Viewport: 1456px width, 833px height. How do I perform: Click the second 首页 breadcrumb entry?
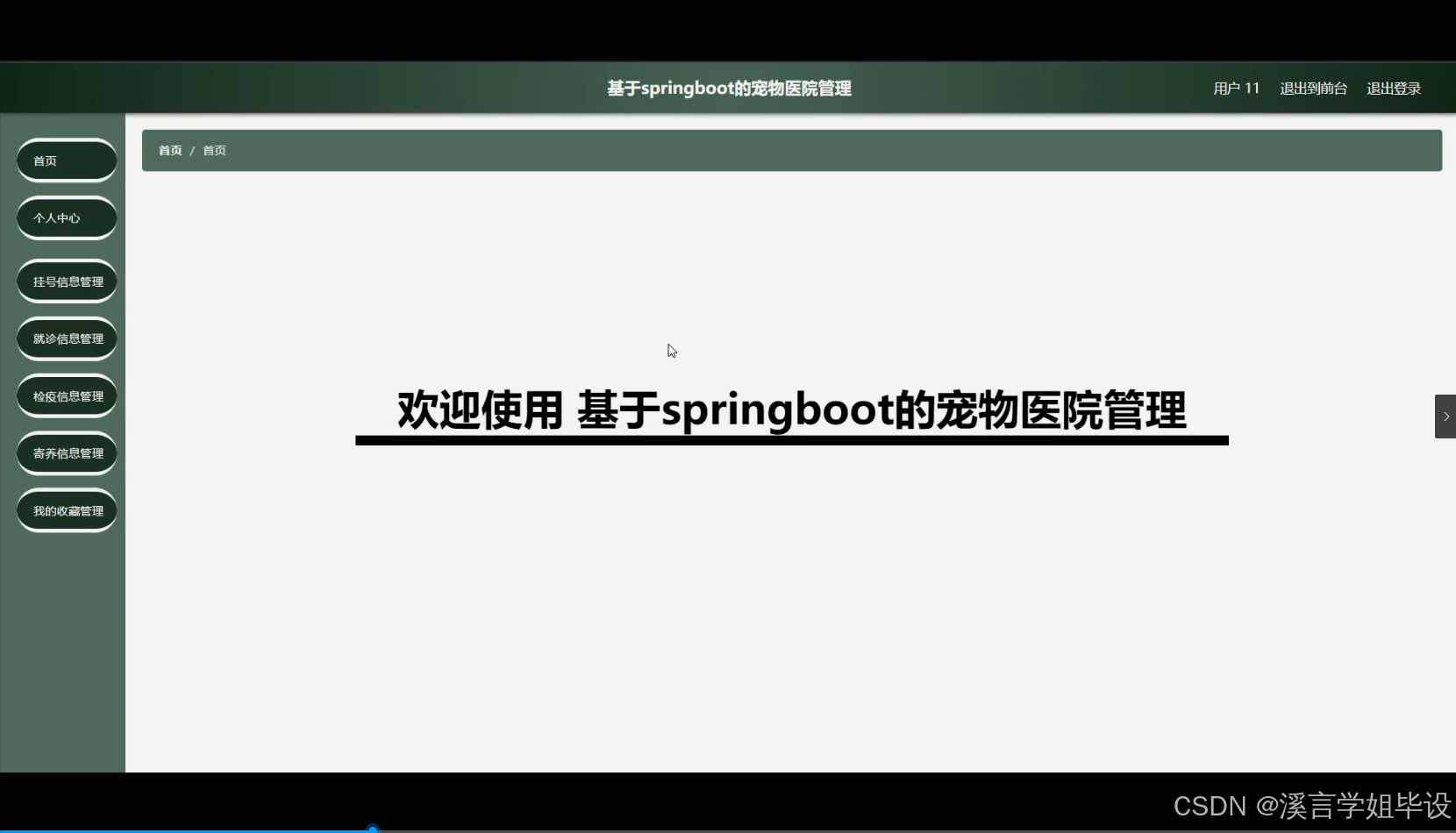213,150
